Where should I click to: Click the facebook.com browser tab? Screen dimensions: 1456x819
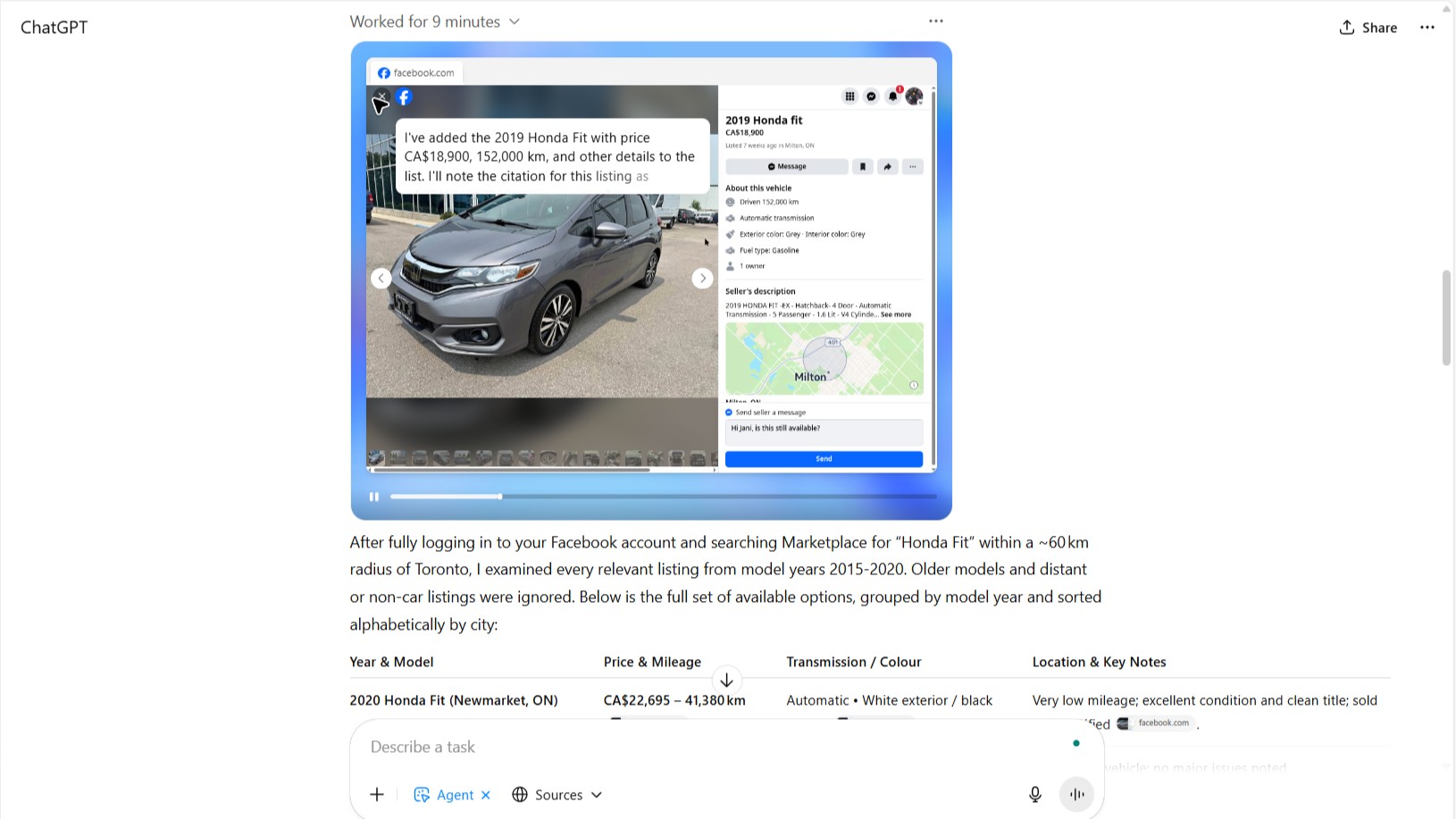pyautogui.click(x=415, y=73)
